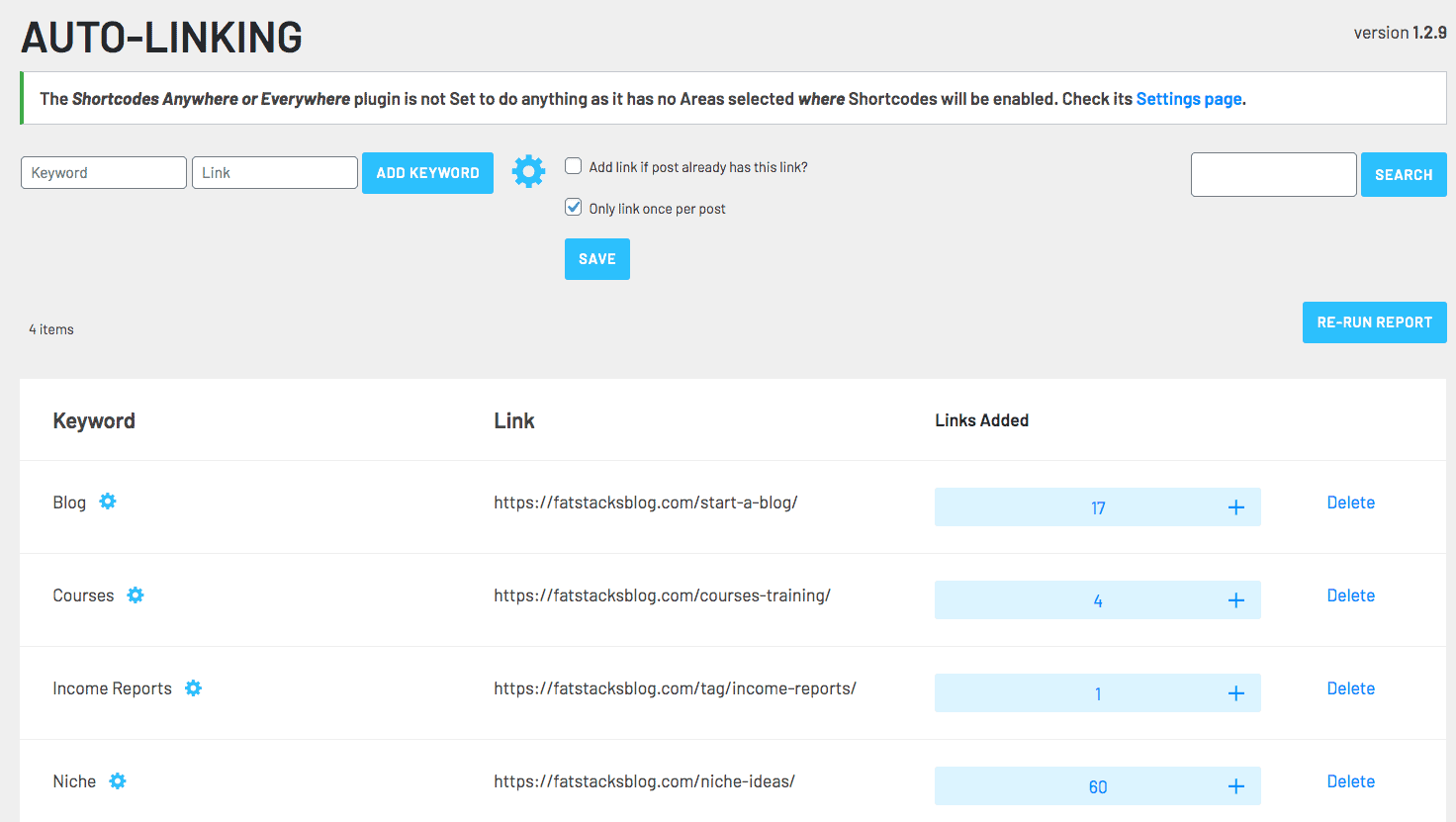Click the Link input field
This screenshot has height=822, width=1456.
click(274, 172)
